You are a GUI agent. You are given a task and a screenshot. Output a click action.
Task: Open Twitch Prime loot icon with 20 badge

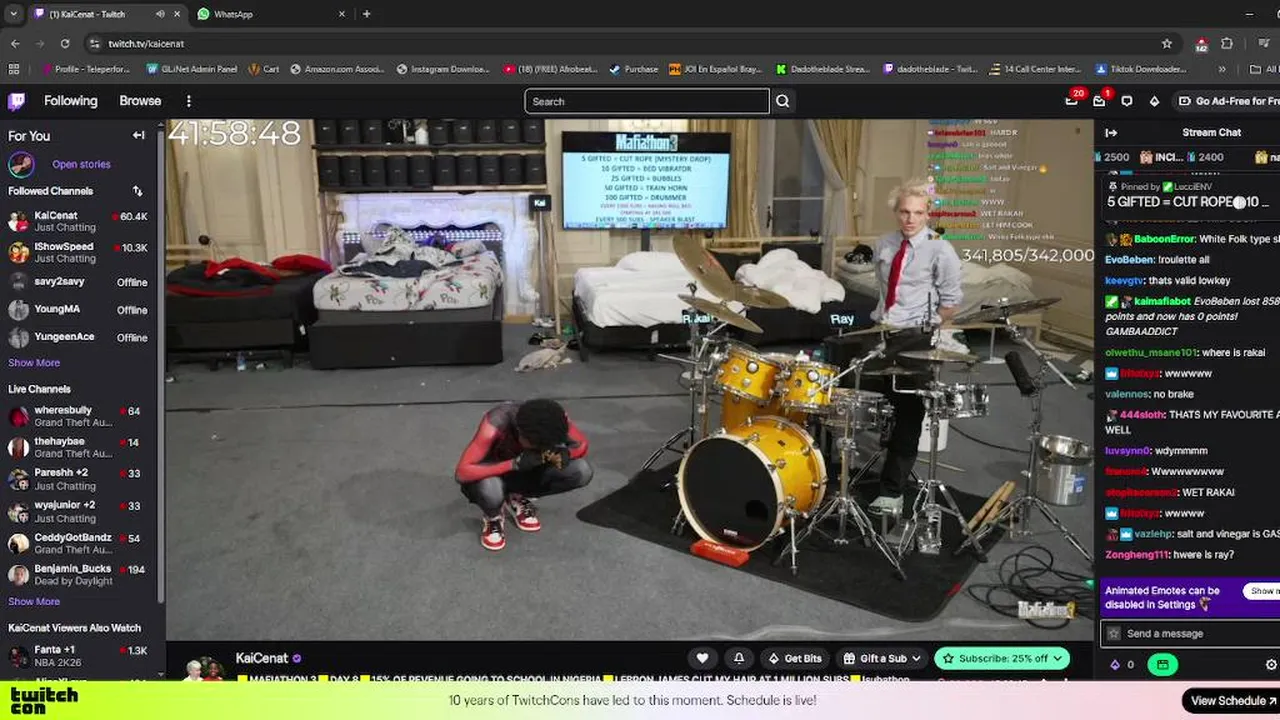point(1072,101)
